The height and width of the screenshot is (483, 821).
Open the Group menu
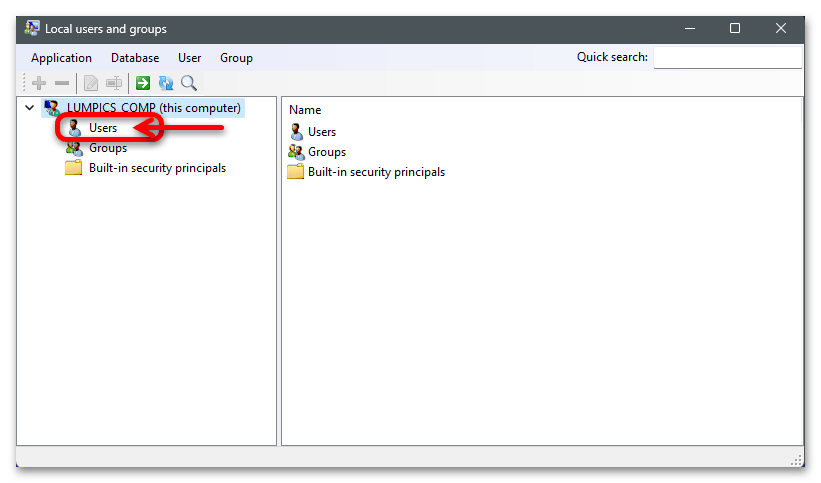point(236,58)
